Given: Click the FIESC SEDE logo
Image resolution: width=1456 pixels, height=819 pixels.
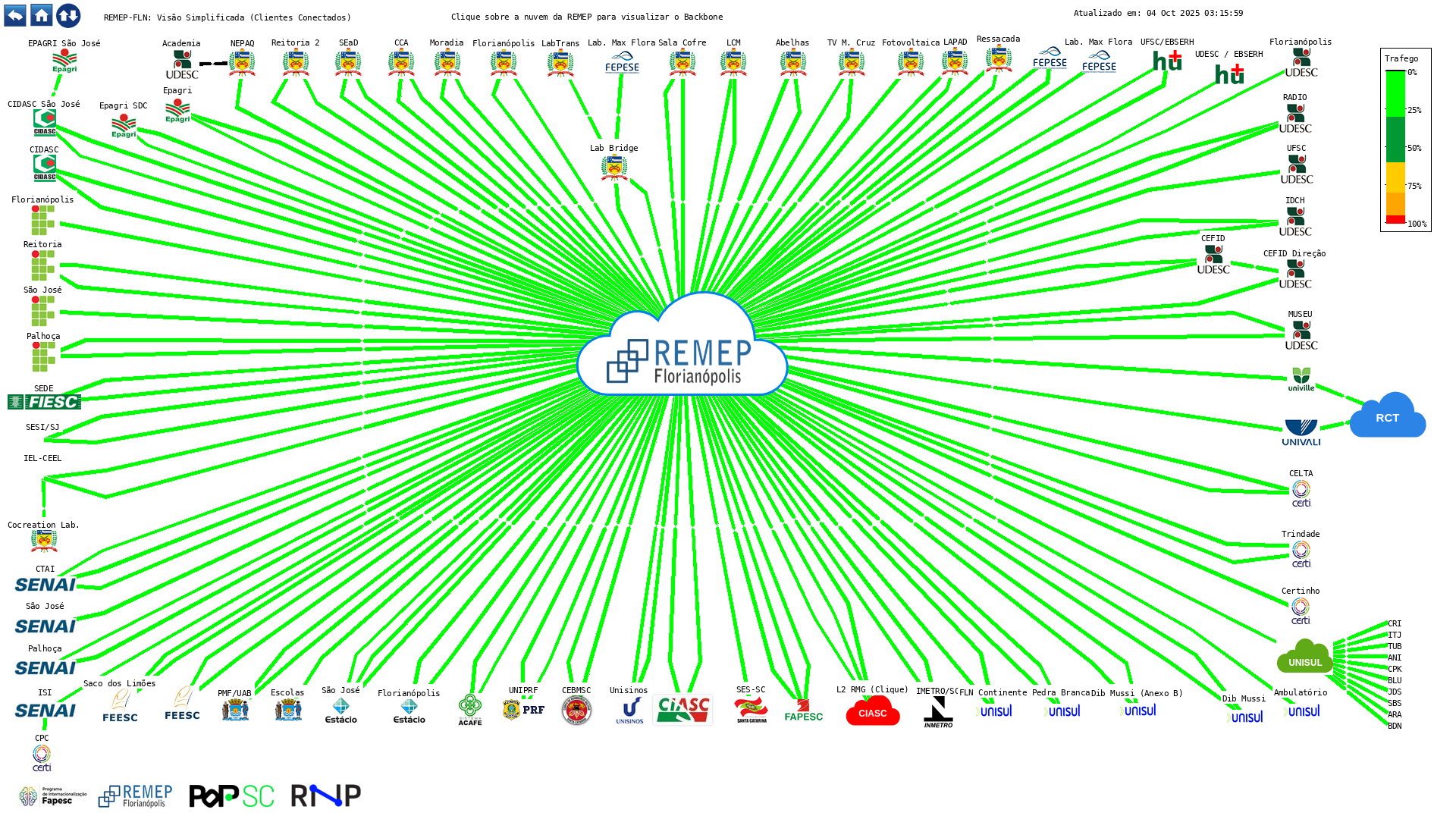Looking at the screenshot, I should coord(44,402).
